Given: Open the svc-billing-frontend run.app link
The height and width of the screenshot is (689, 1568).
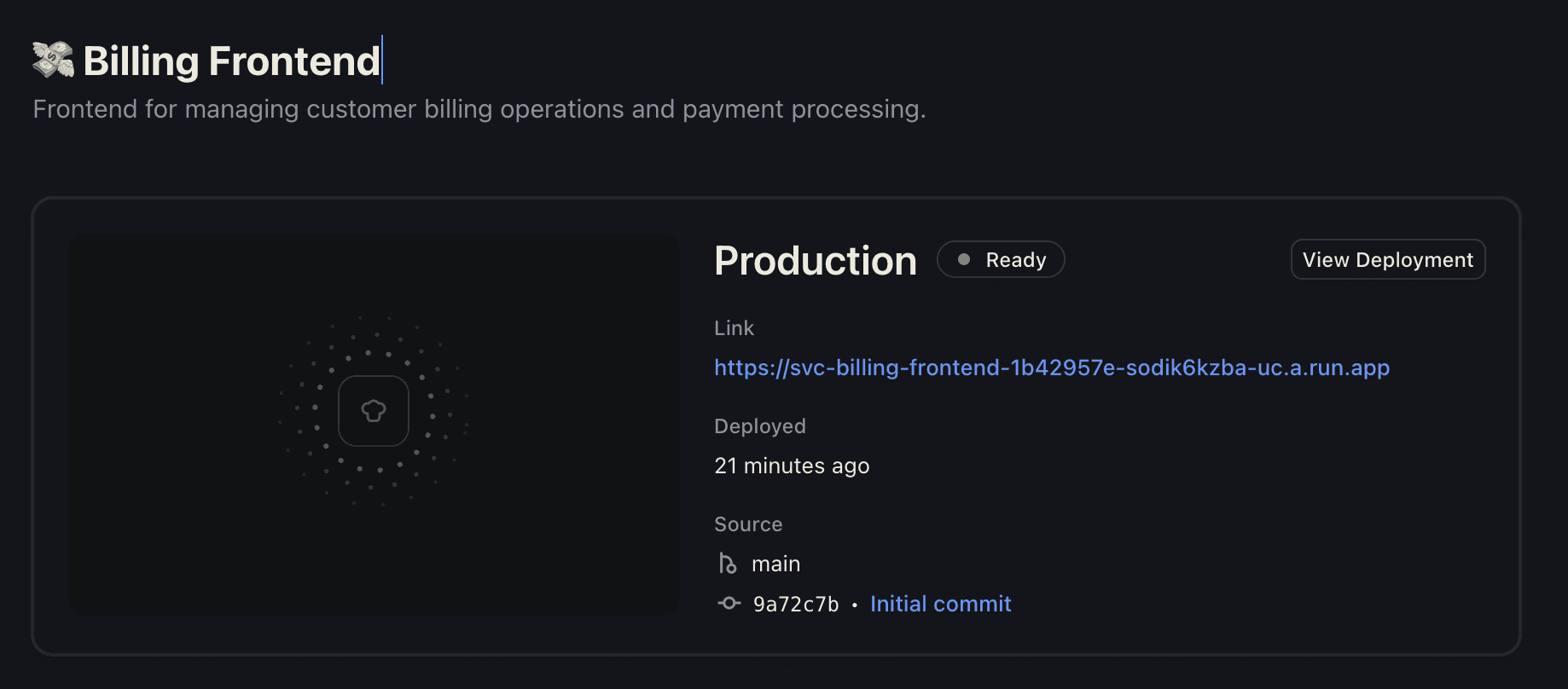Looking at the screenshot, I should coord(1052,368).
